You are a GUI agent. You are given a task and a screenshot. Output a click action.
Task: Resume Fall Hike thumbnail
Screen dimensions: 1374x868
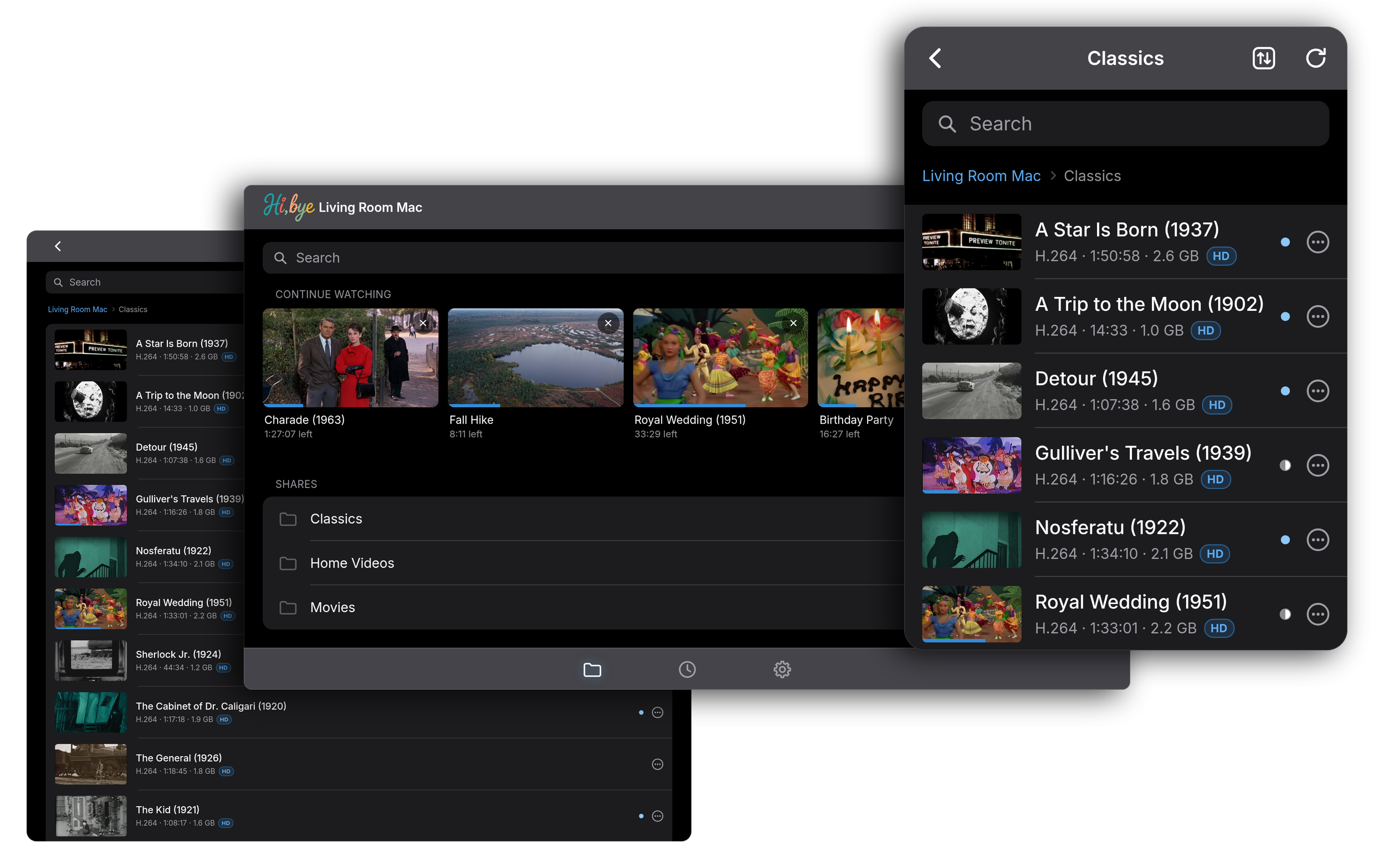click(x=535, y=358)
